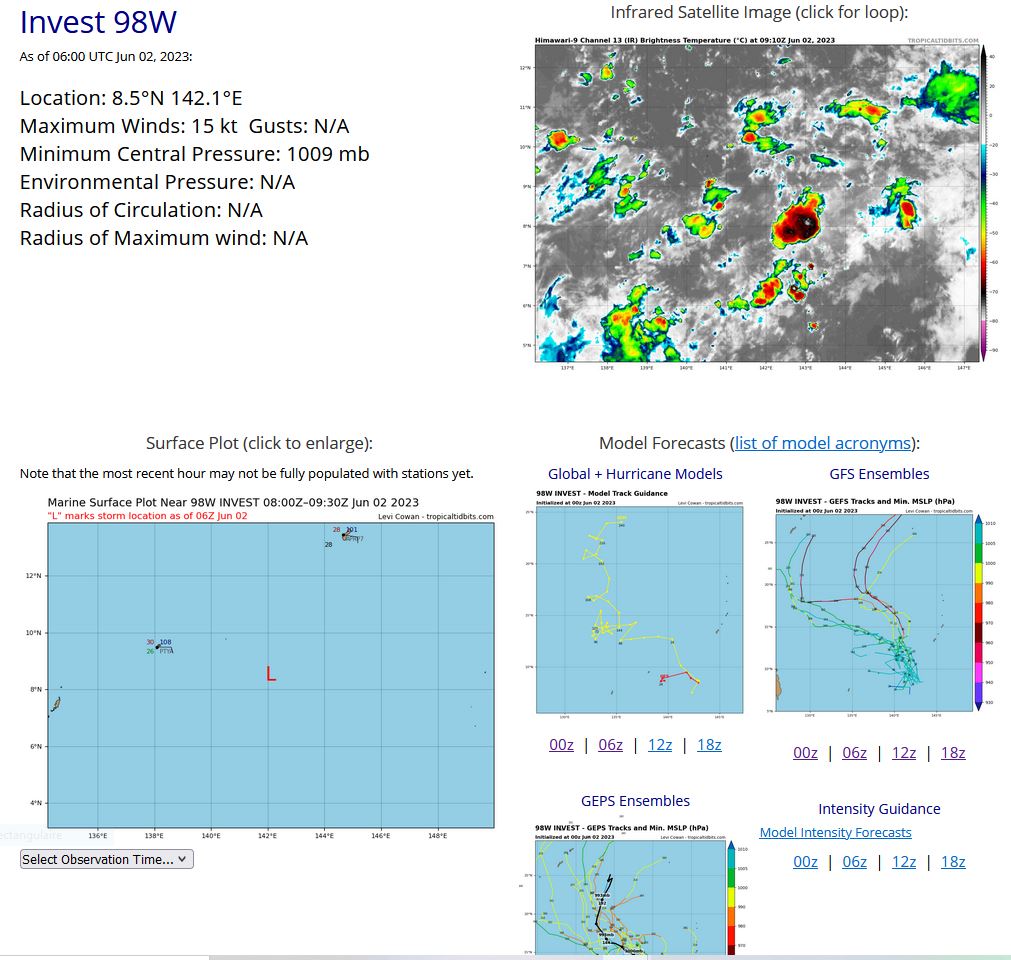Screen dimensions: 1011x960
Task: Select 00z run under GFS Ensembles
Action: [805, 752]
